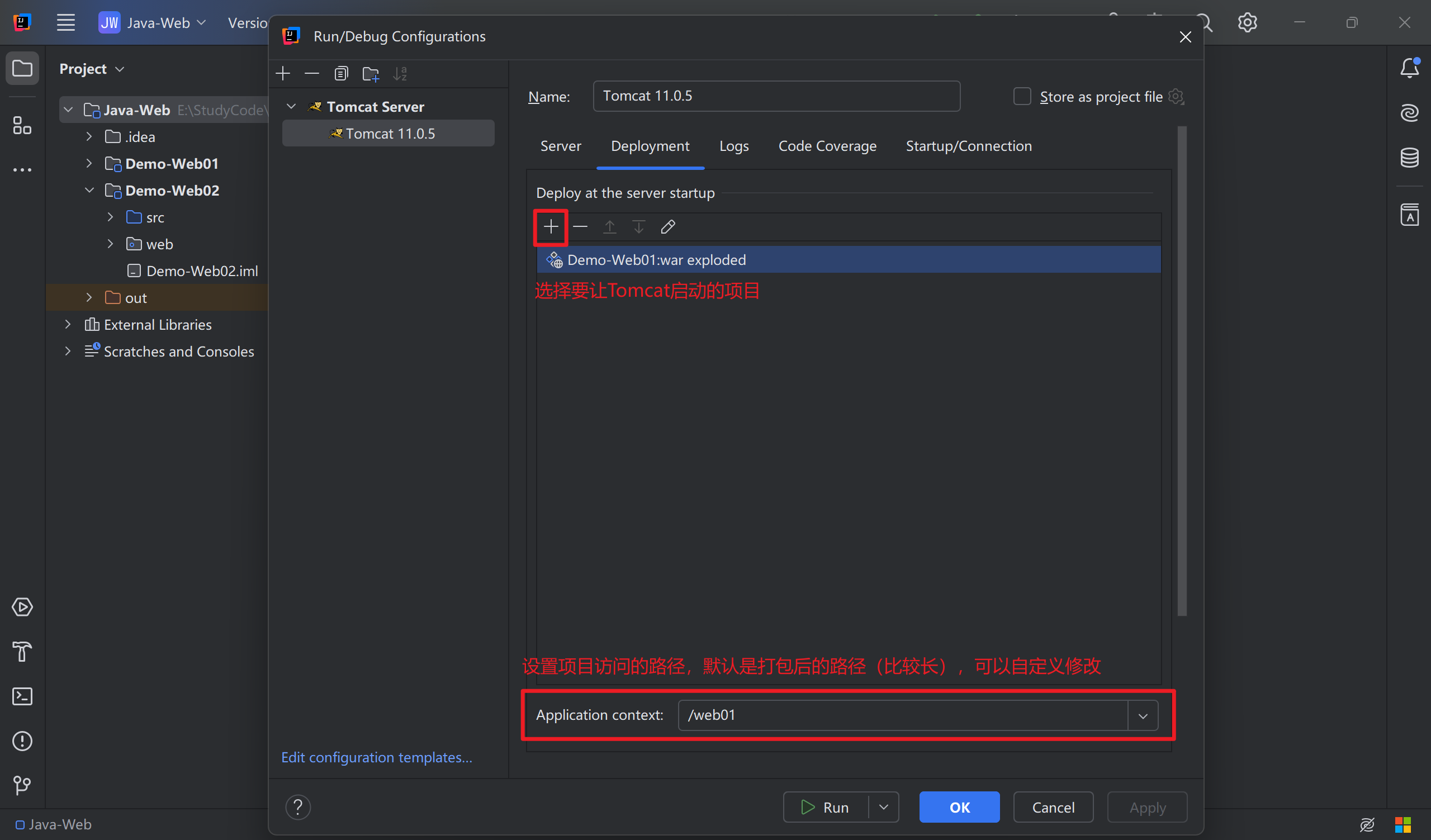Move deployment artifact down
Image resolution: width=1431 pixels, height=840 pixels.
coord(639,227)
